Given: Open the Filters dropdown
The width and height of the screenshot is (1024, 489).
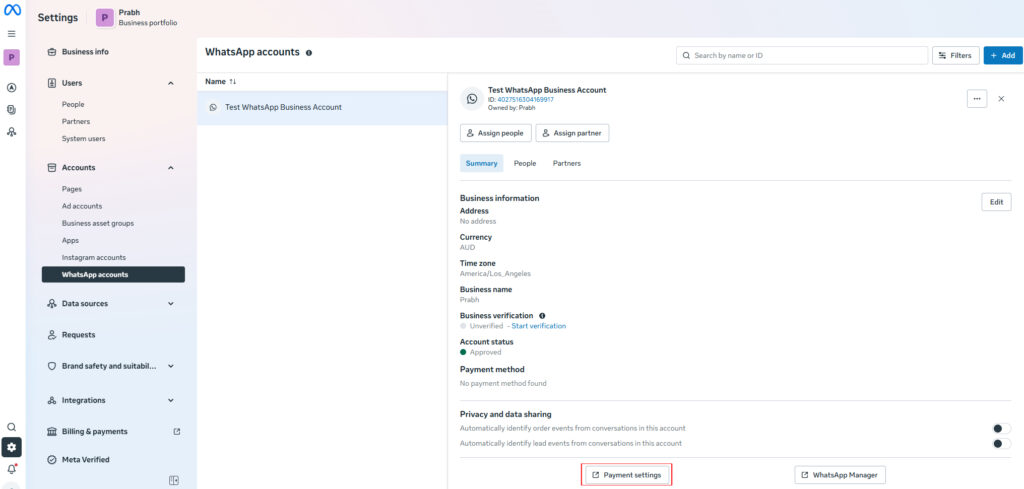Looking at the screenshot, I should [x=956, y=55].
